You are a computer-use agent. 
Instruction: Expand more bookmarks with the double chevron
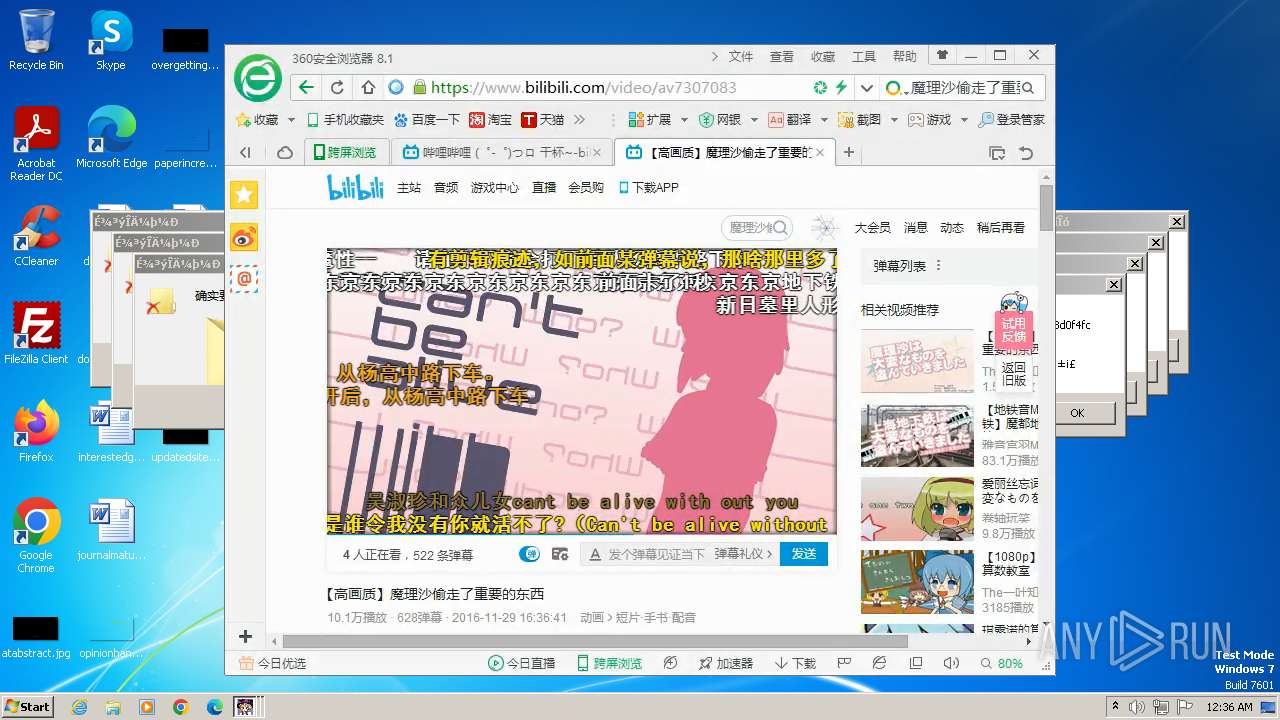579,119
